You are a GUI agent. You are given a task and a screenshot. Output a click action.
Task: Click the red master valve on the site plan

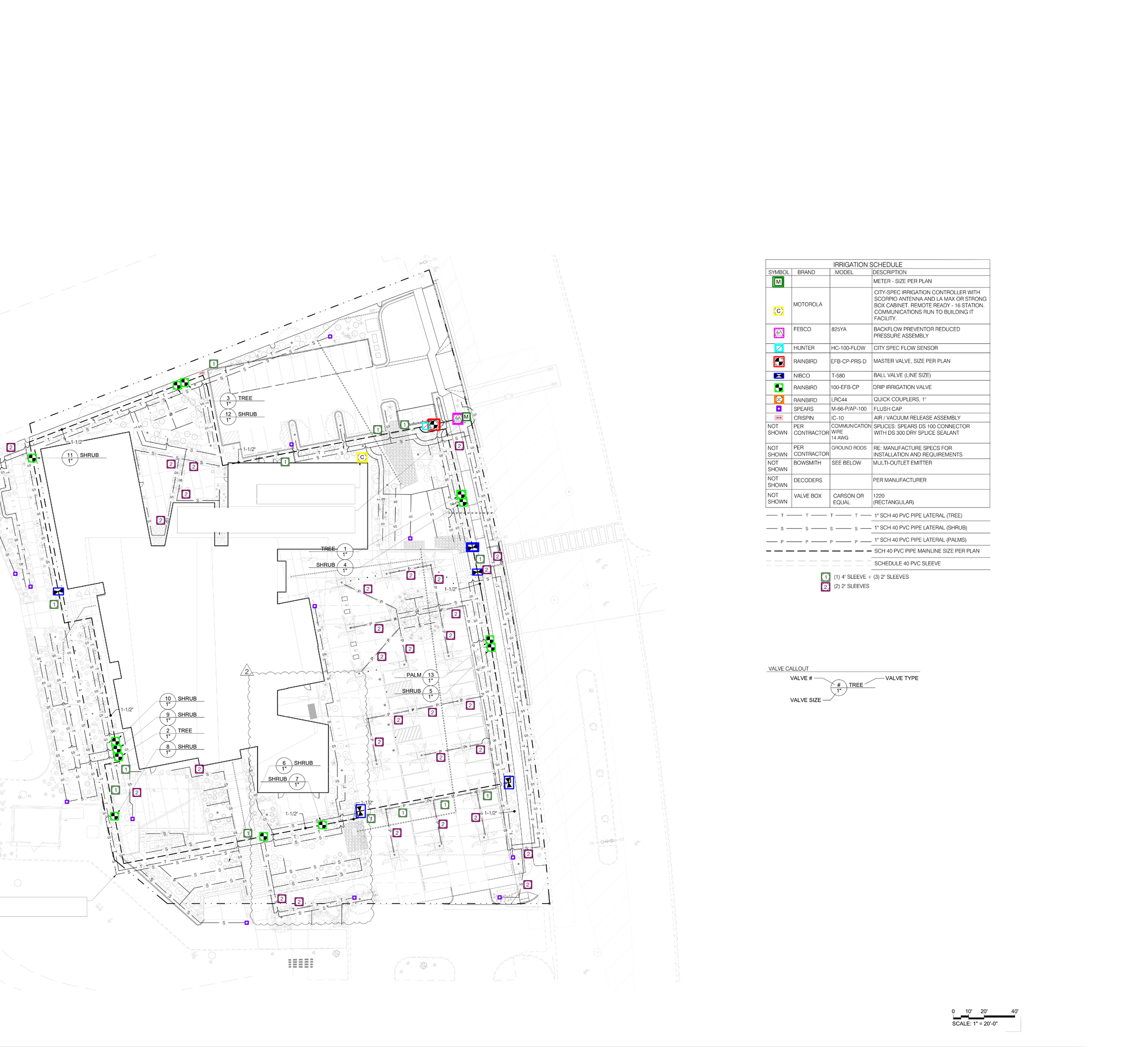[x=433, y=424]
